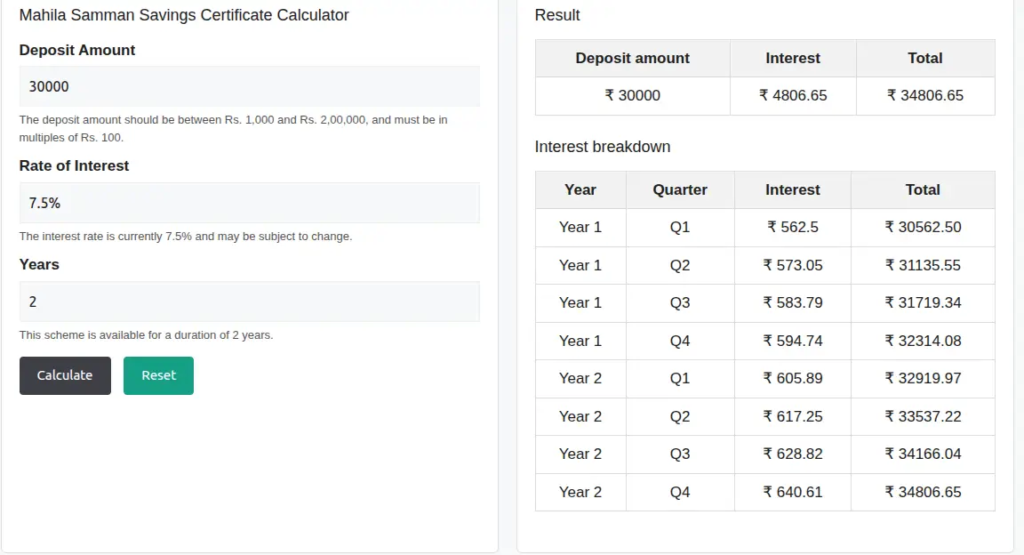
Task: Focus the Deposit Amount field showing 30000
Action: pyautogui.click(x=249, y=86)
